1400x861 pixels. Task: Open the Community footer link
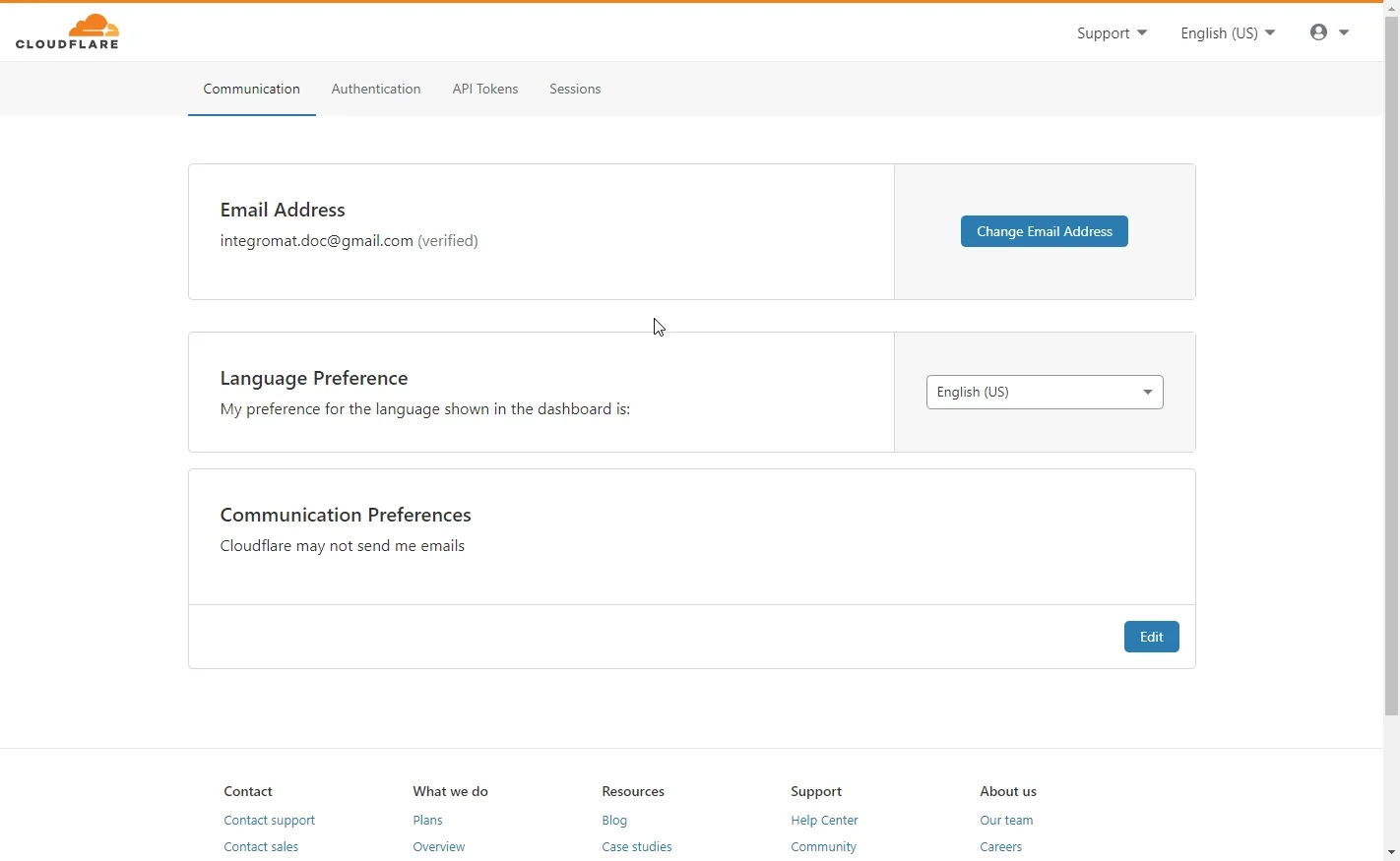[823, 847]
